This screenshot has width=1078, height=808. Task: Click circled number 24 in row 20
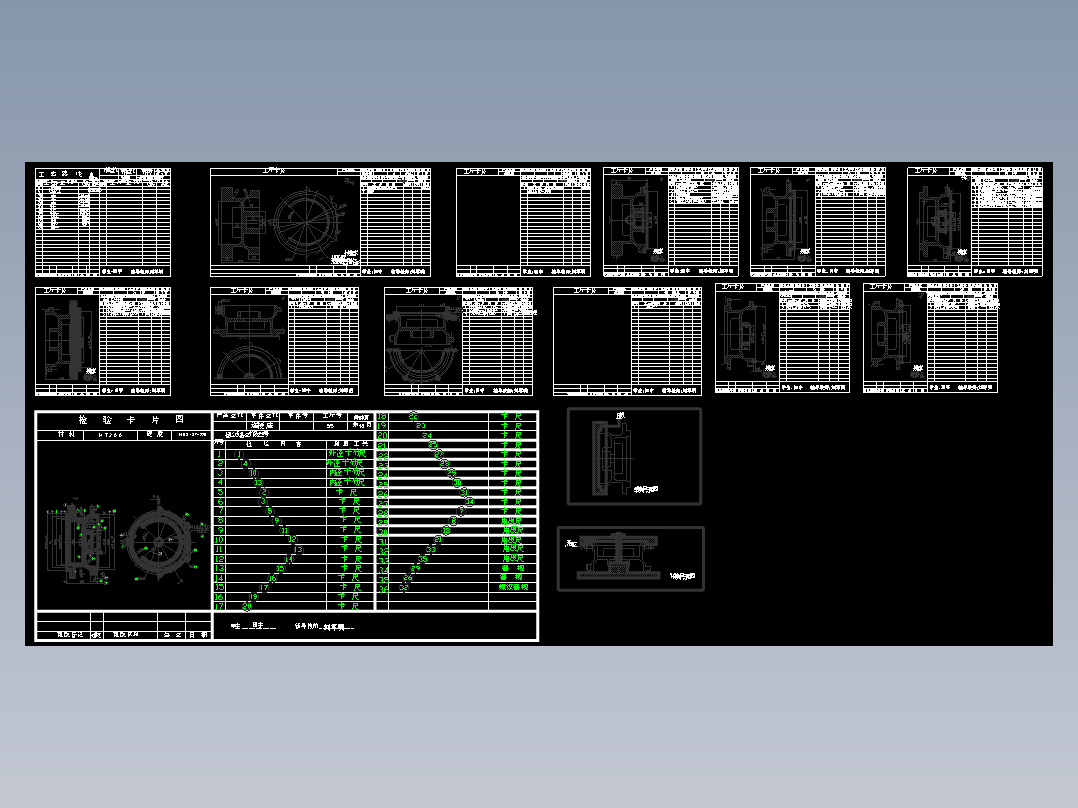[x=427, y=435]
